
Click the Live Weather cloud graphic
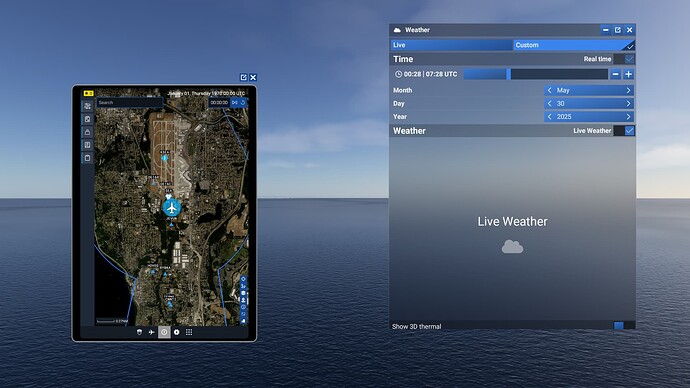[512, 247]
